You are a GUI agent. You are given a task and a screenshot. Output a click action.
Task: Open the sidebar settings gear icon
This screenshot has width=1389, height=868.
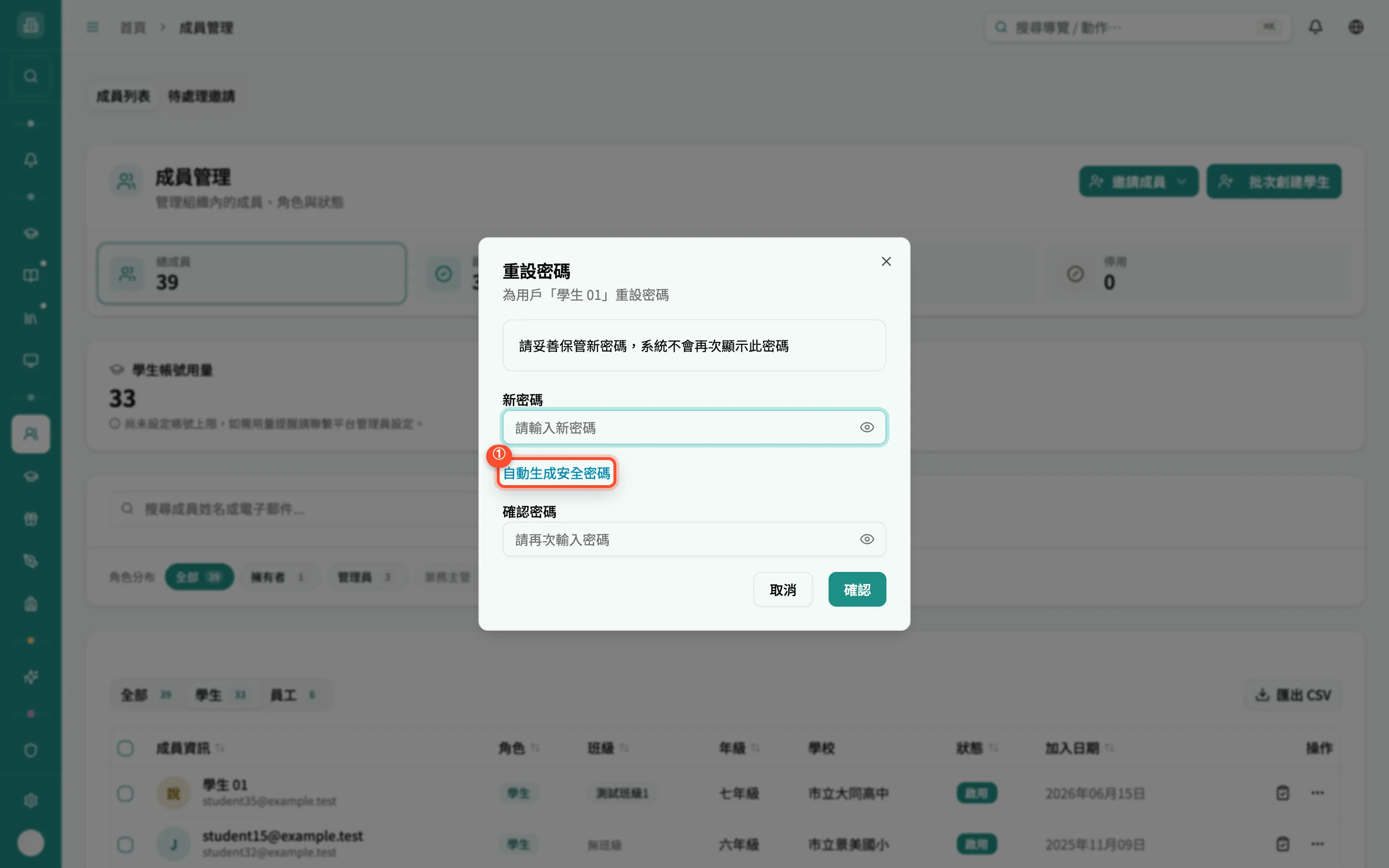(30, 801)
